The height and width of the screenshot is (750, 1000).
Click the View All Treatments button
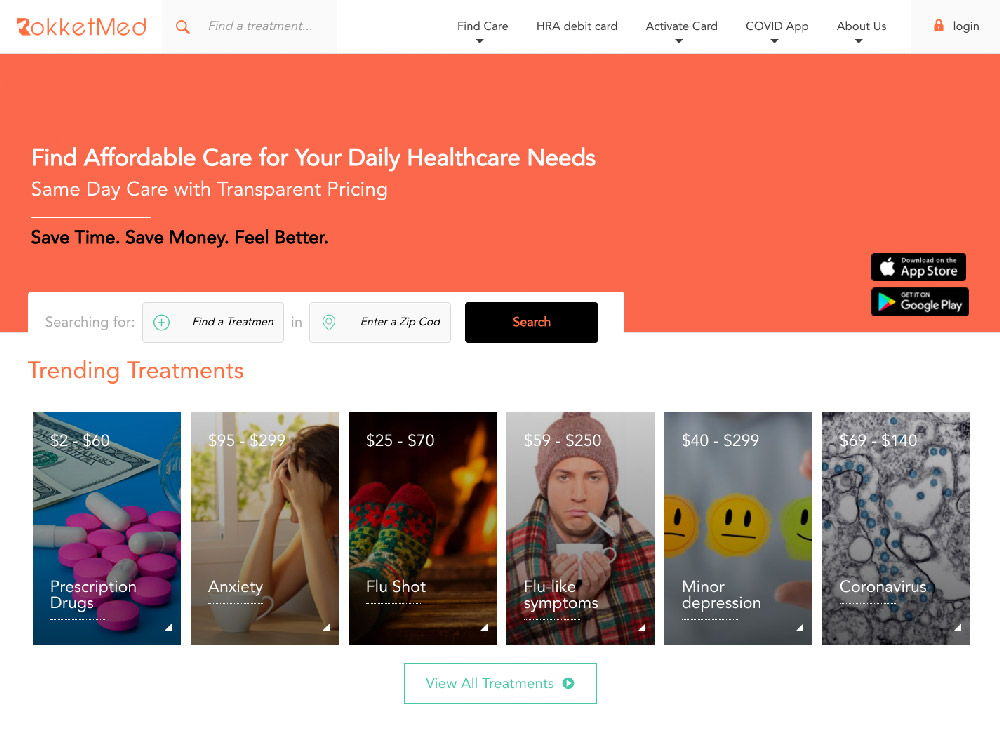[x=500, y=683]
